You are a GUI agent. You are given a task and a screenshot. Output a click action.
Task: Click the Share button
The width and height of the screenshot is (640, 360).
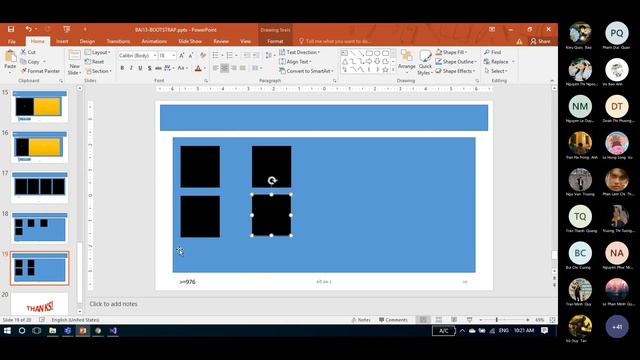pos(540,41)
